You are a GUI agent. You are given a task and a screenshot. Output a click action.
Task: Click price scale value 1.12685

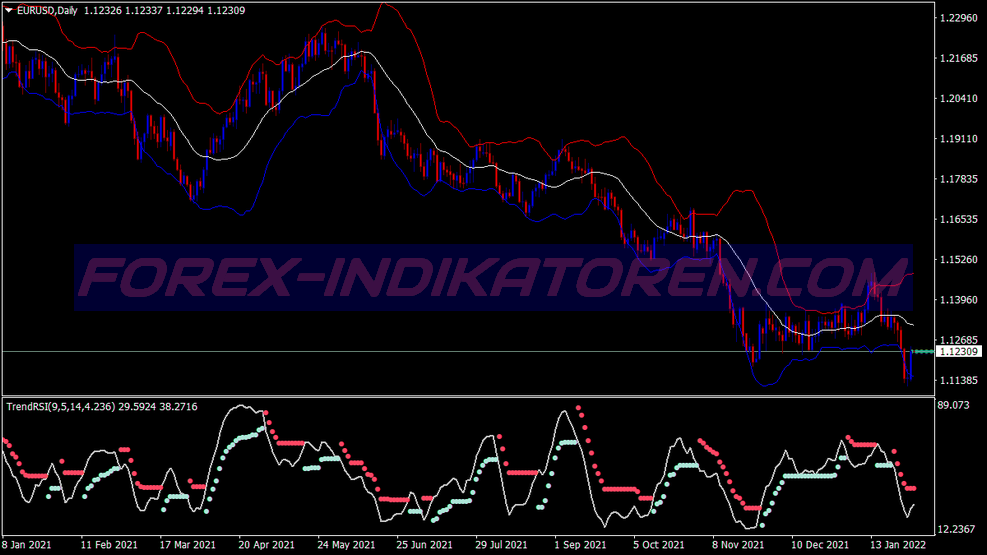point(959,340)
